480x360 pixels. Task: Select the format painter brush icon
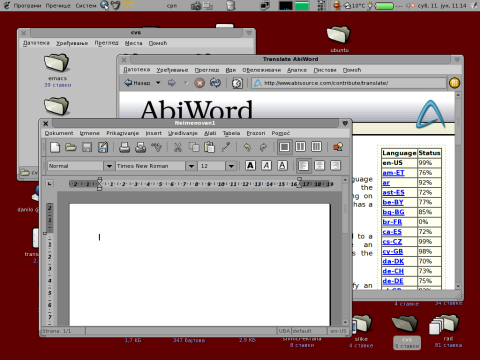click(x=226, y=147)
